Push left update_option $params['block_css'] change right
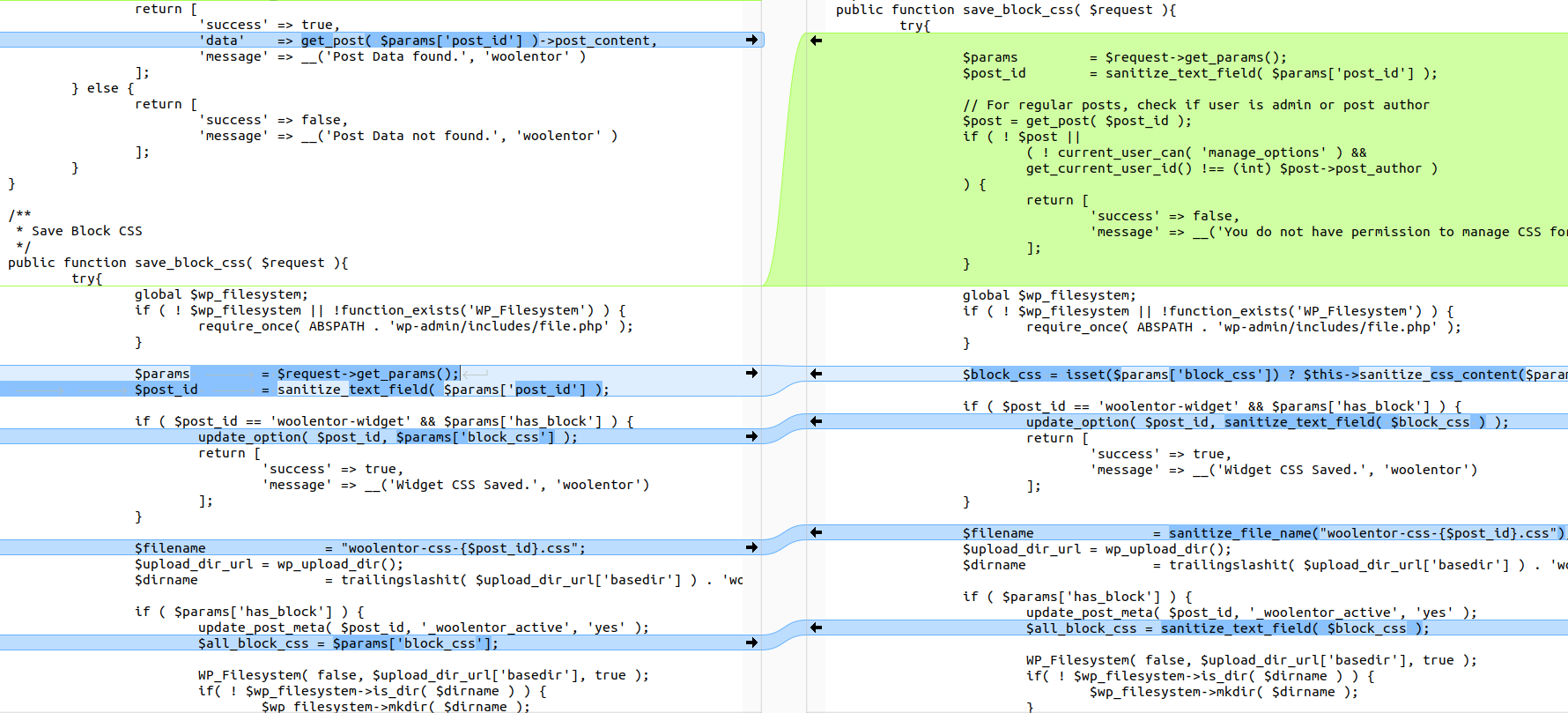Image resolution: width=1568 pixels, height=713 pixels. (751, 436)
